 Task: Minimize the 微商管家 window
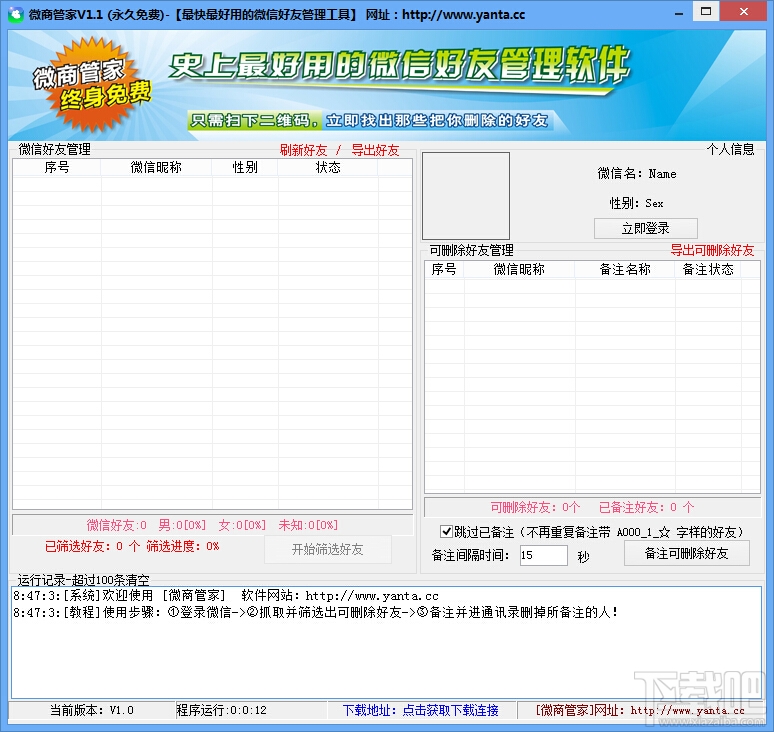tap(679, 13)
